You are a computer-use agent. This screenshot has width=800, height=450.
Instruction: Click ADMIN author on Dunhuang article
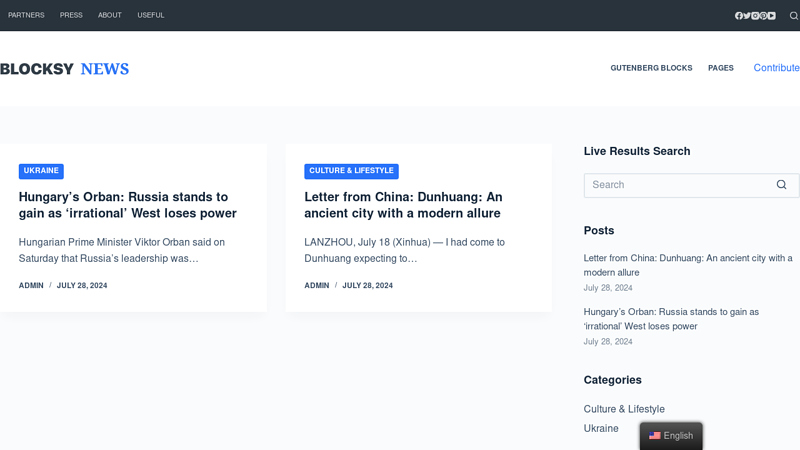coord(317,286)
